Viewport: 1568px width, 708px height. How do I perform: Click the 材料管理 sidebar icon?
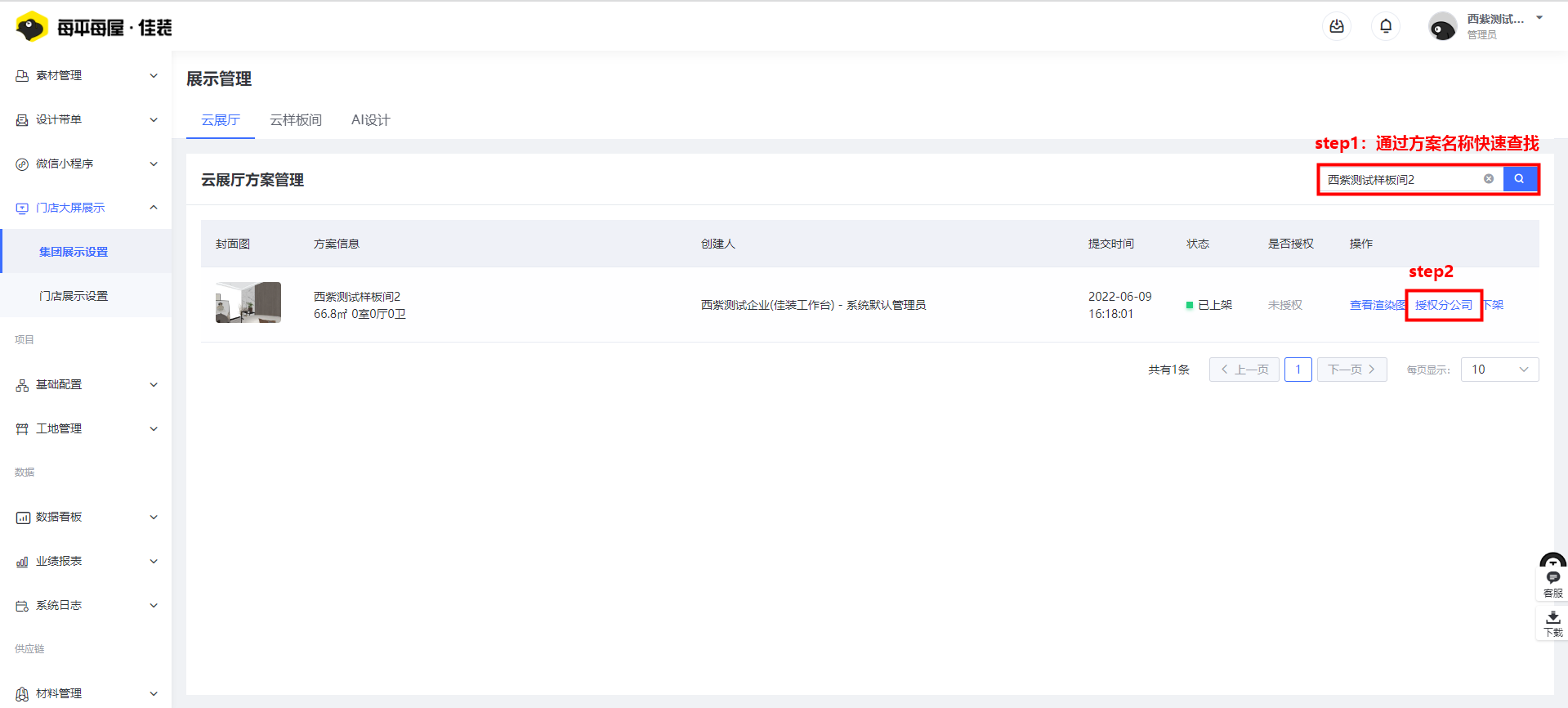click(22, 693)
